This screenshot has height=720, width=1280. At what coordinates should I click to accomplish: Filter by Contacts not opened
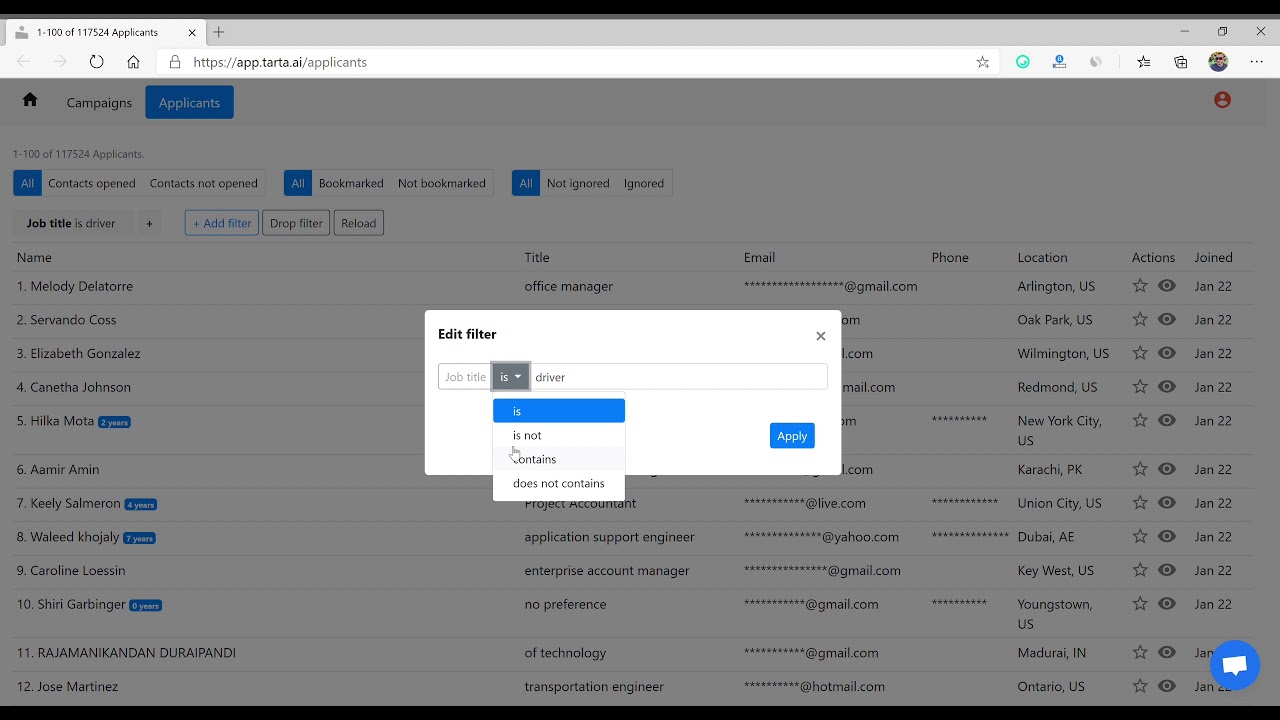(204, 183)
